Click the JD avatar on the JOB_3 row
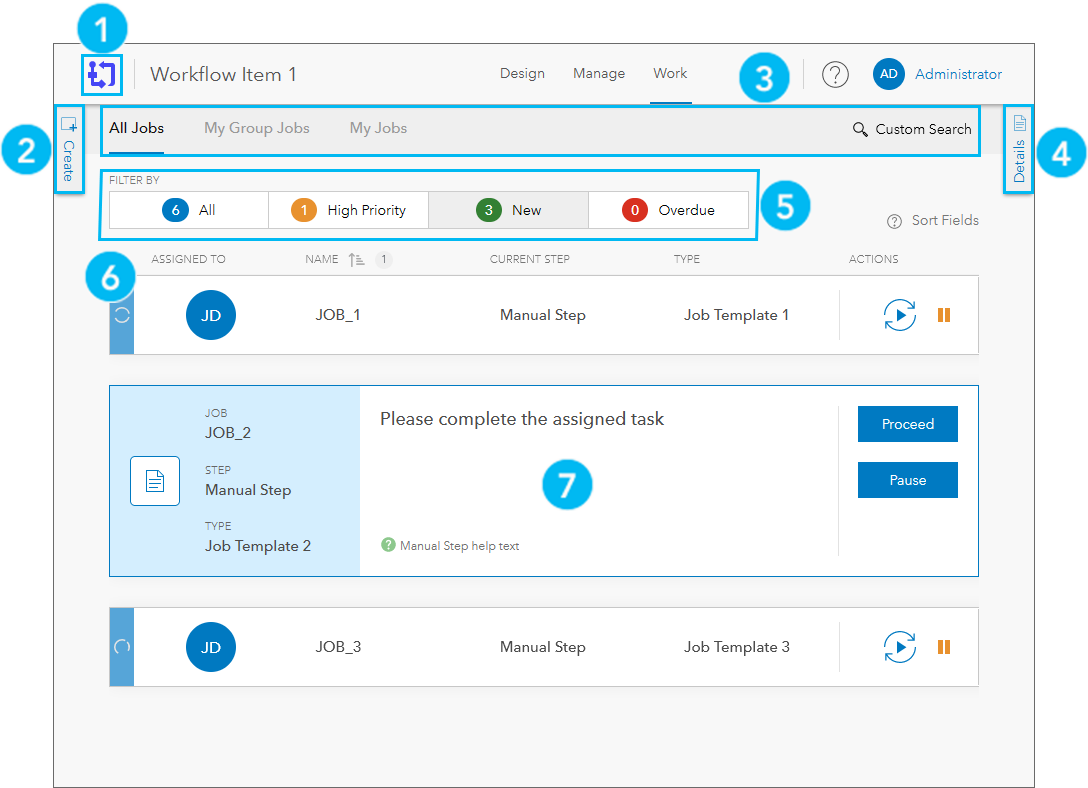This screenshot has width=1088, height=788. pyautogui.click(x=211, y=647)
